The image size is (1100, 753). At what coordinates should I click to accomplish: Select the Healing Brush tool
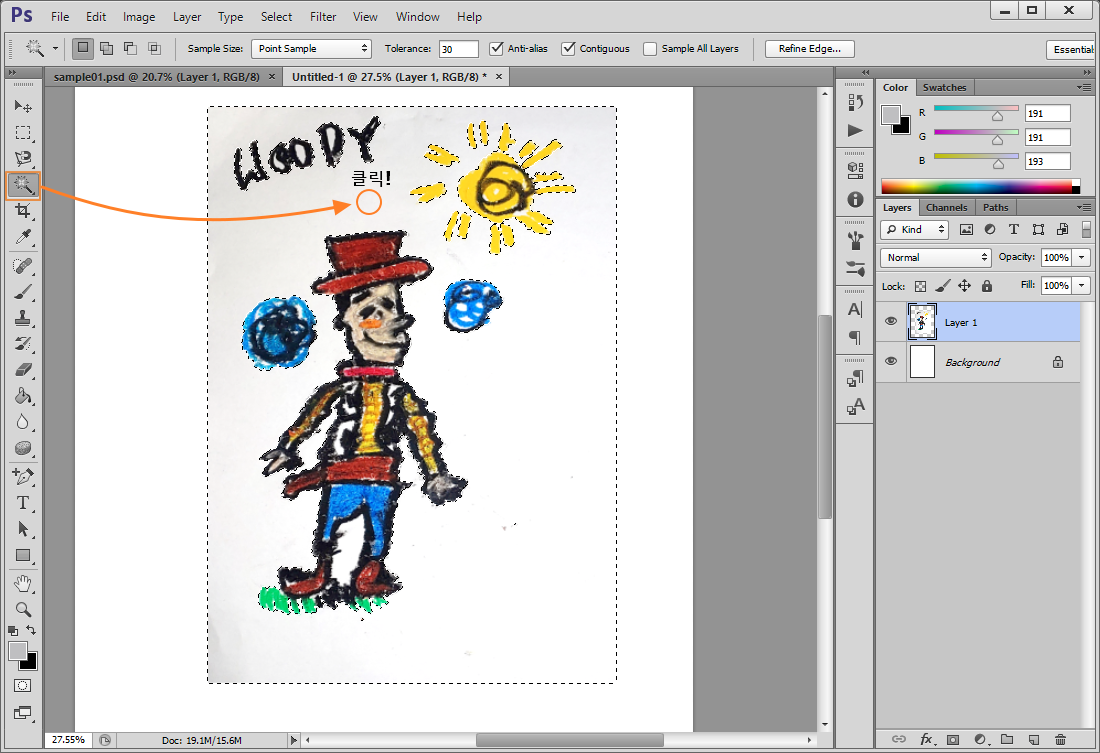[23, 266]
